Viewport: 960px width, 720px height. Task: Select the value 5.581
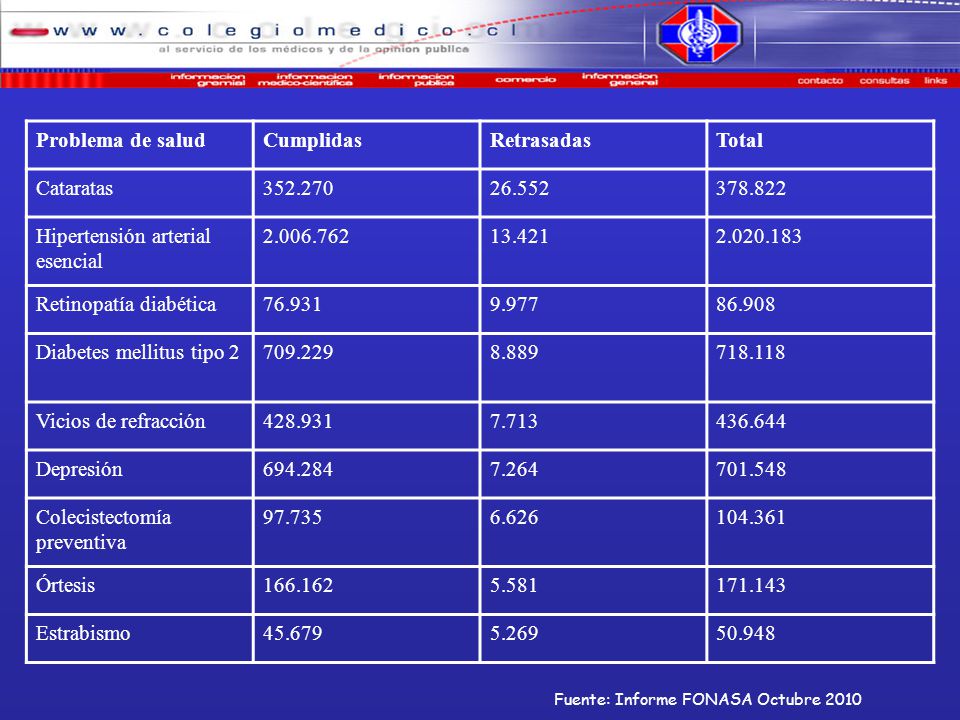(x=513, y=585)
